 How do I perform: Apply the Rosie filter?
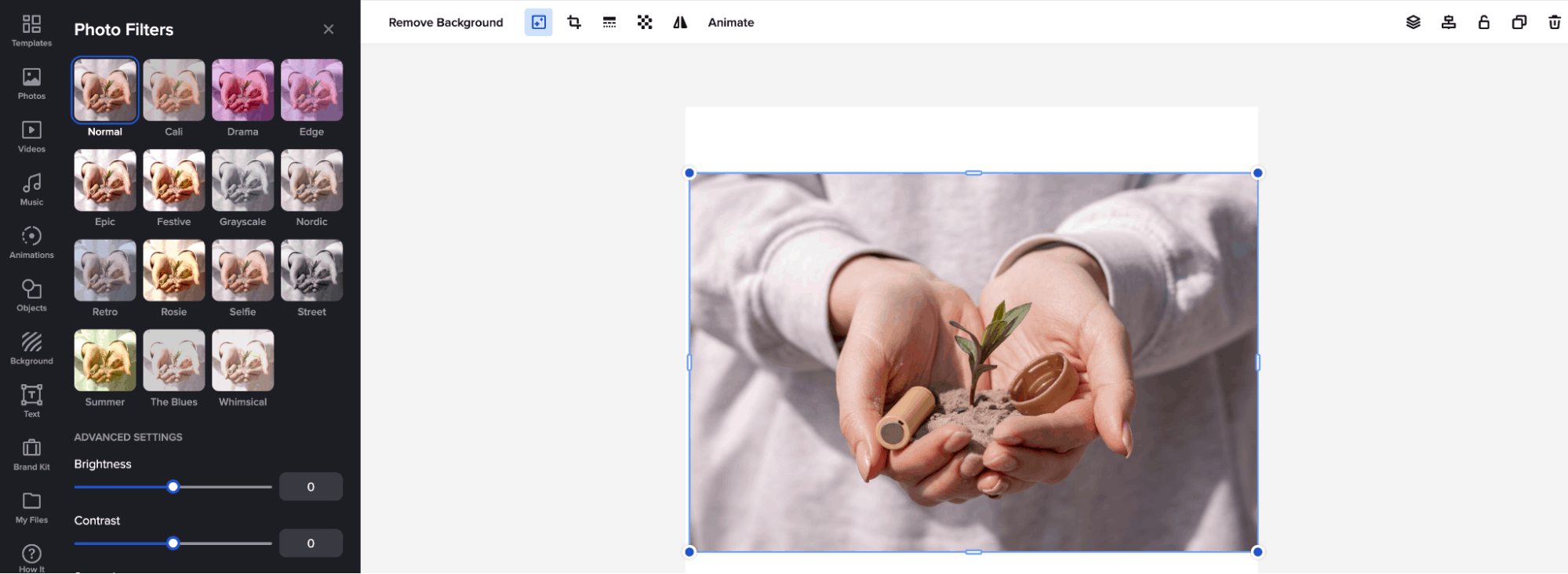coord(174,271)
